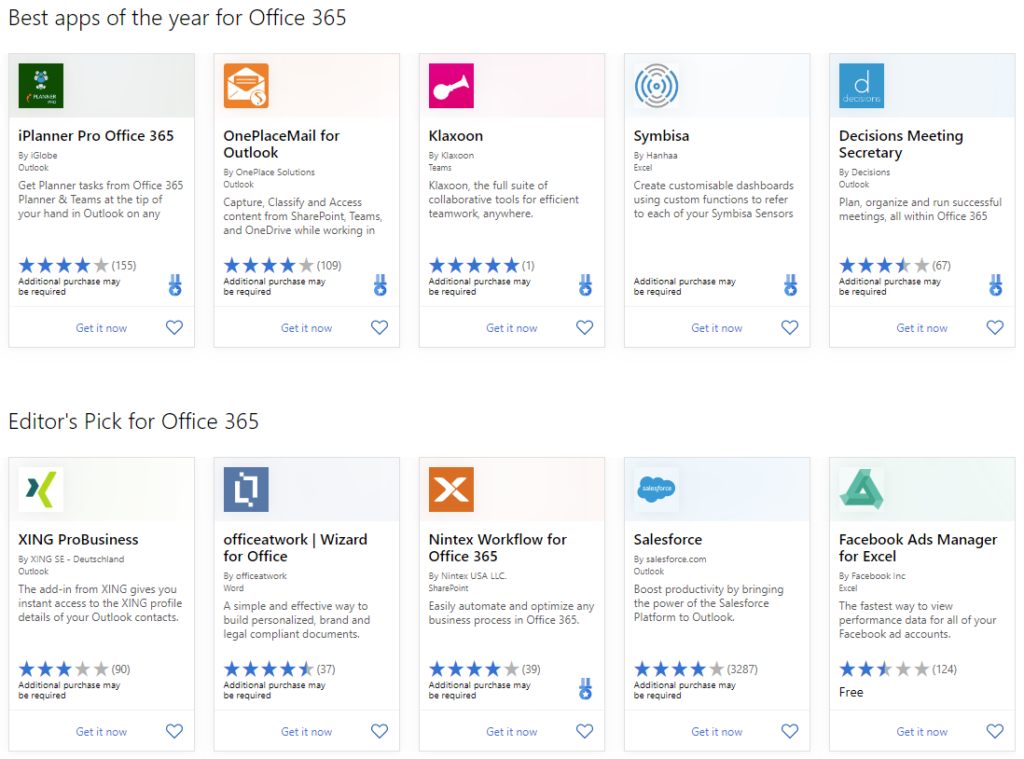This screenshot has height=759, width=1024.
Task: Add Klaxoon to favorites via heart
Action: tap(584, 327)
